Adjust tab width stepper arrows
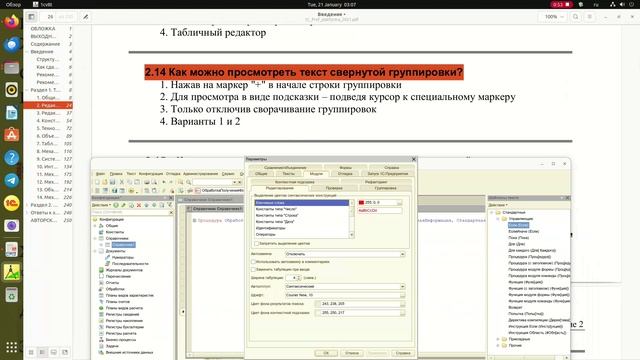This screenshot has width=640, height=360. (x=299, y=278)
